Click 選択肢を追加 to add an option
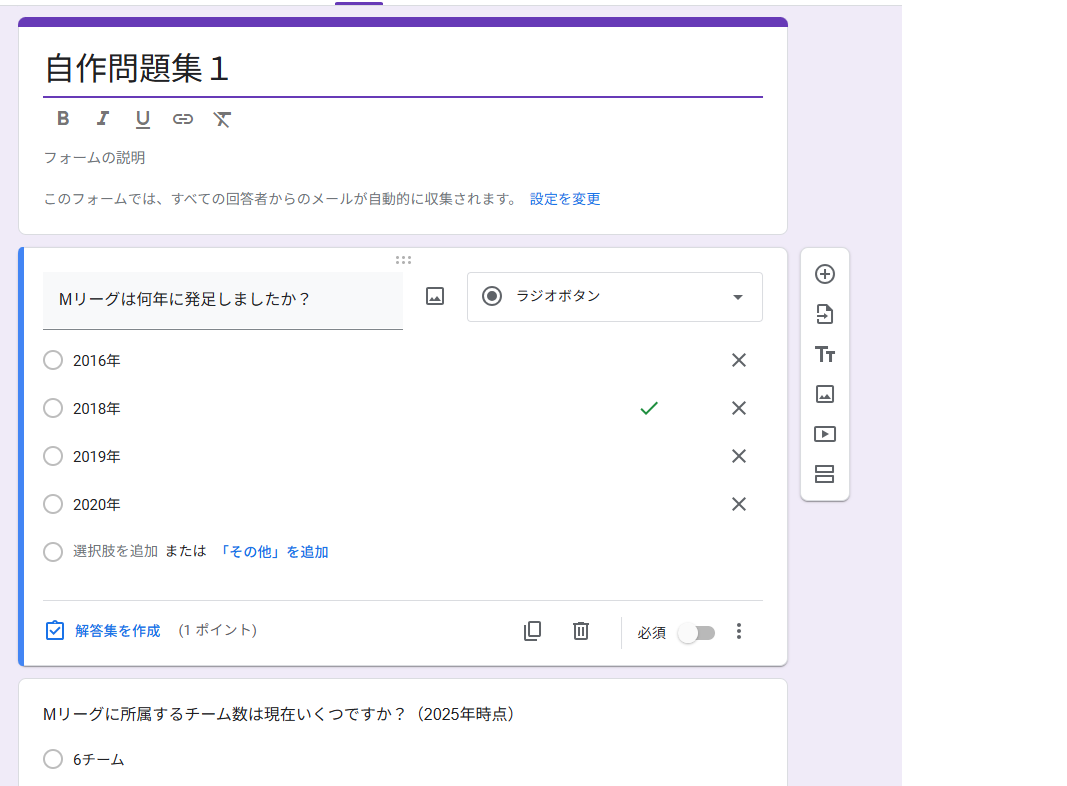The image size is (1067, 786). [116, 551]
